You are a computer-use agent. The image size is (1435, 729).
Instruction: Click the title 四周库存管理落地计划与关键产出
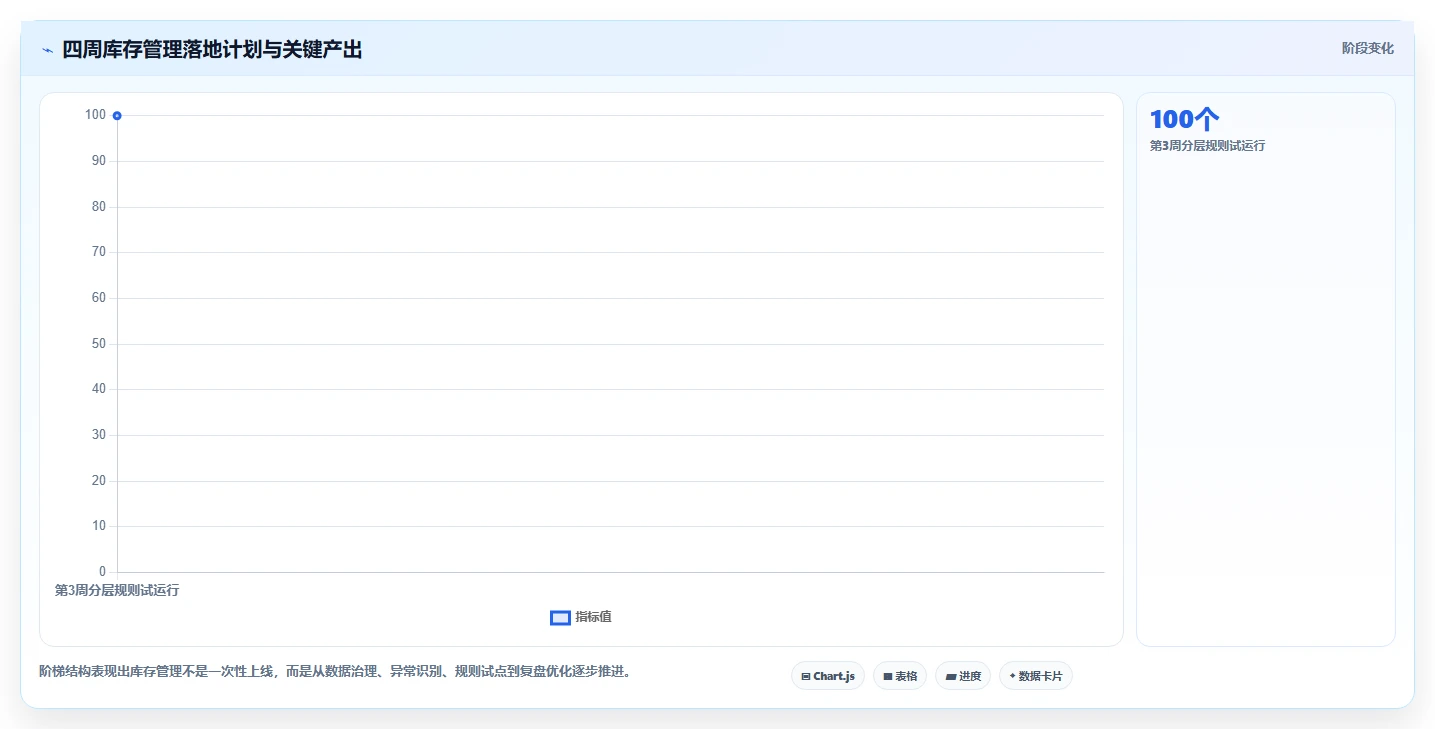point(212,49)
